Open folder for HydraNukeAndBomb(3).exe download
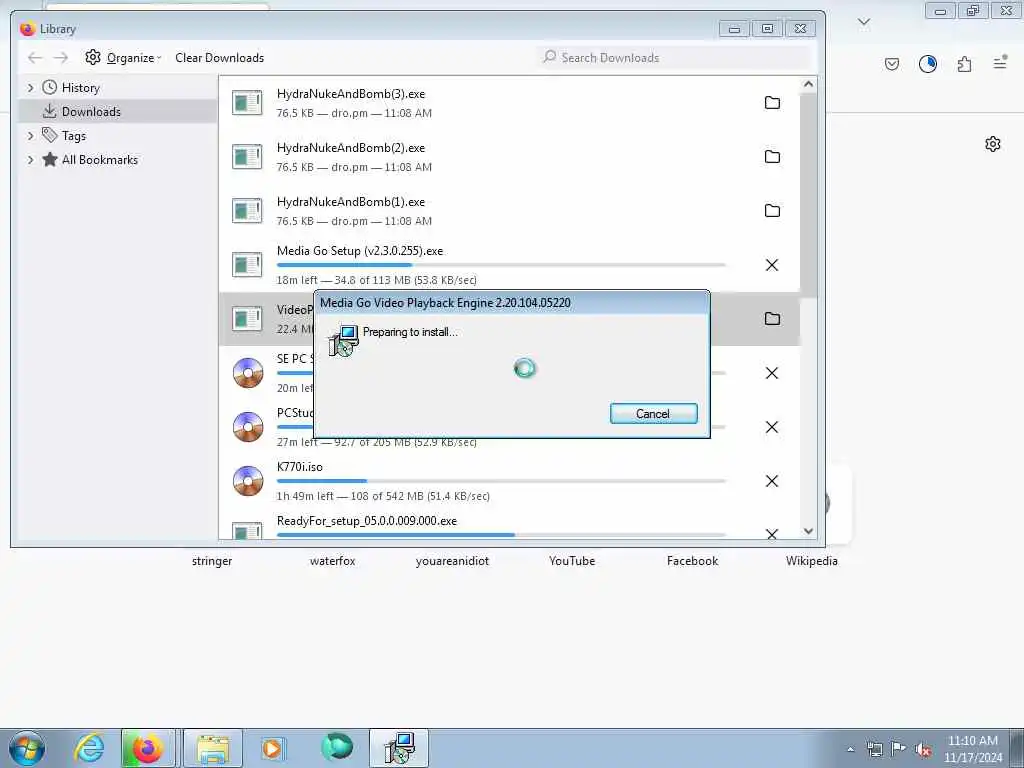This screenshot has width=1024, height=768. tap(772, 103)
